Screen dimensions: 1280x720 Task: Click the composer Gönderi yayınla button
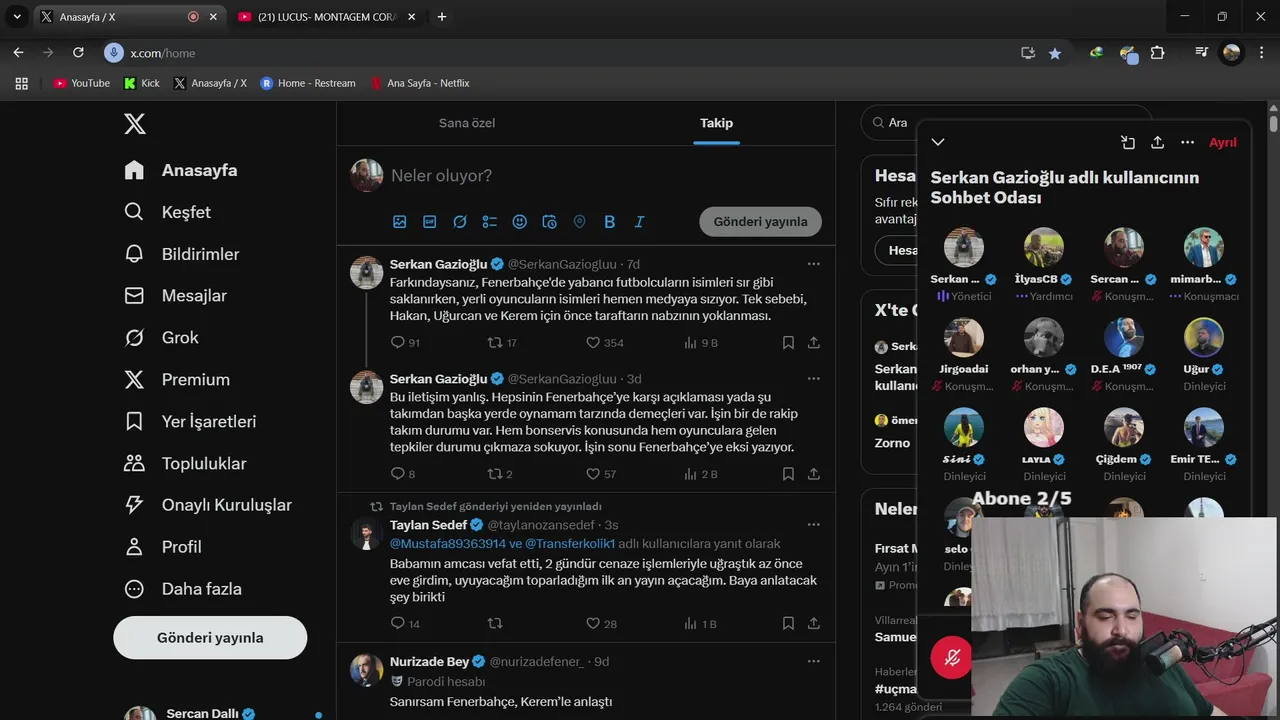[760, 222]
